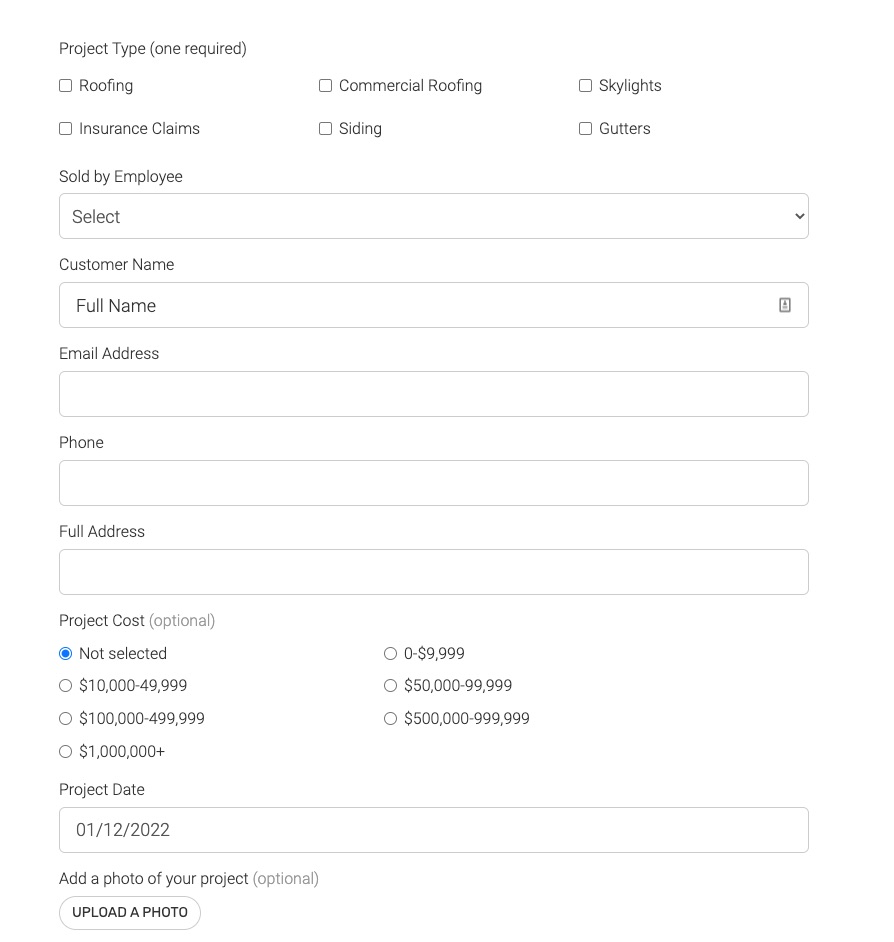
Task: Click the contact card icon in Customer Name
Action: tap(785, 305)
